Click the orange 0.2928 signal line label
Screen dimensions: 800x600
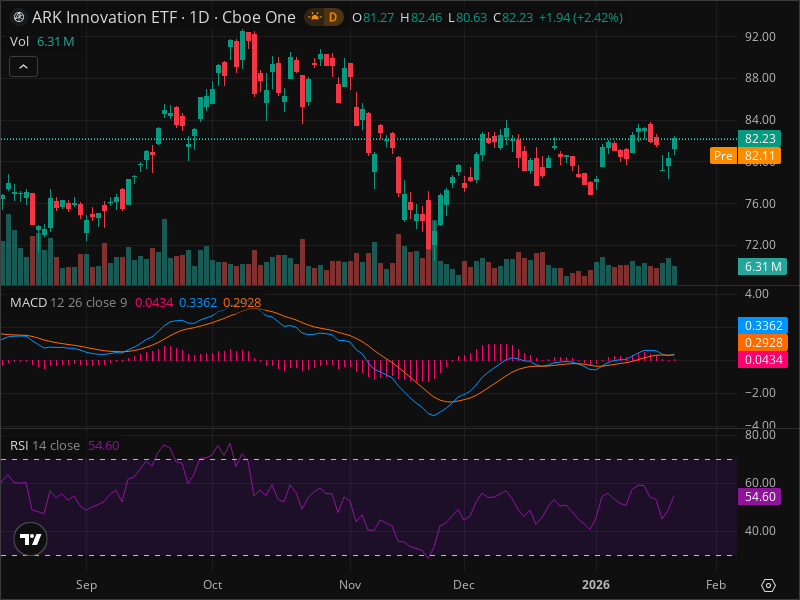tap(763, 342)
